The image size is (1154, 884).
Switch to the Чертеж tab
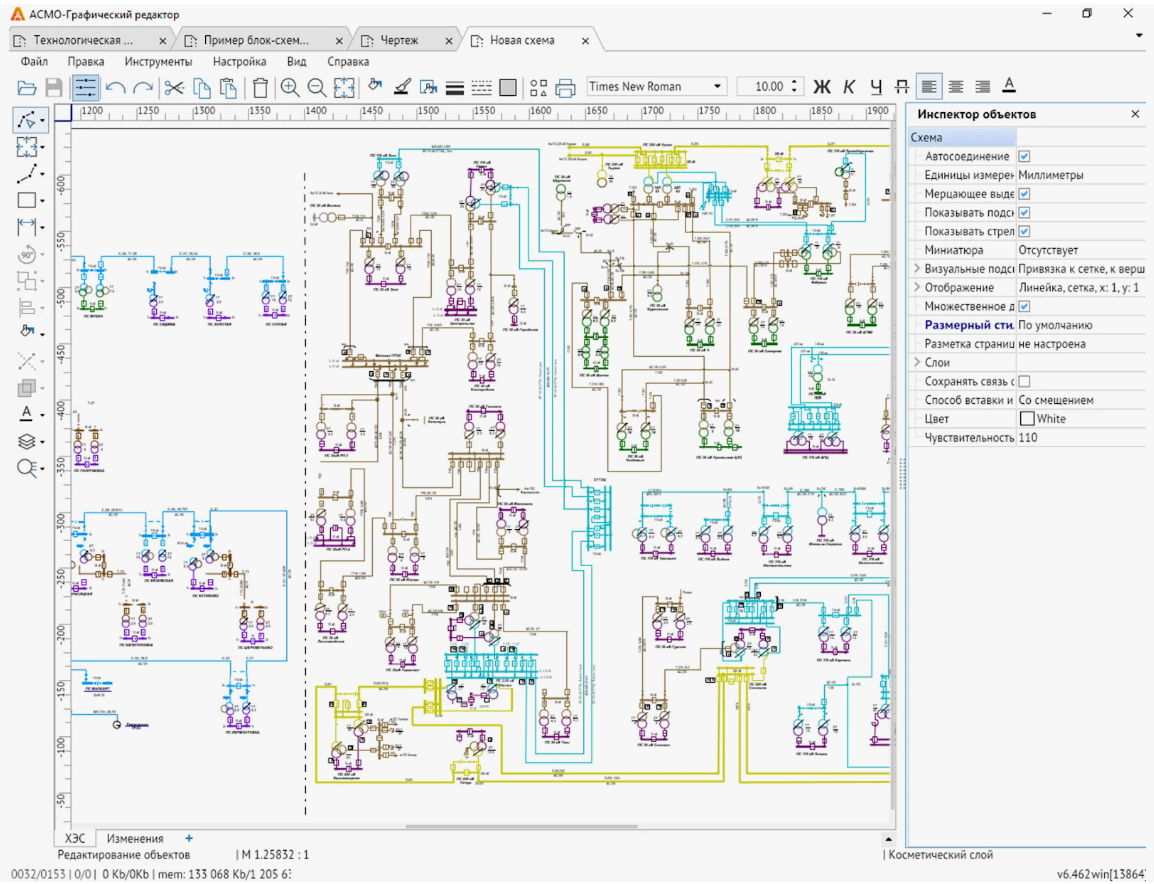pos(399,41)
